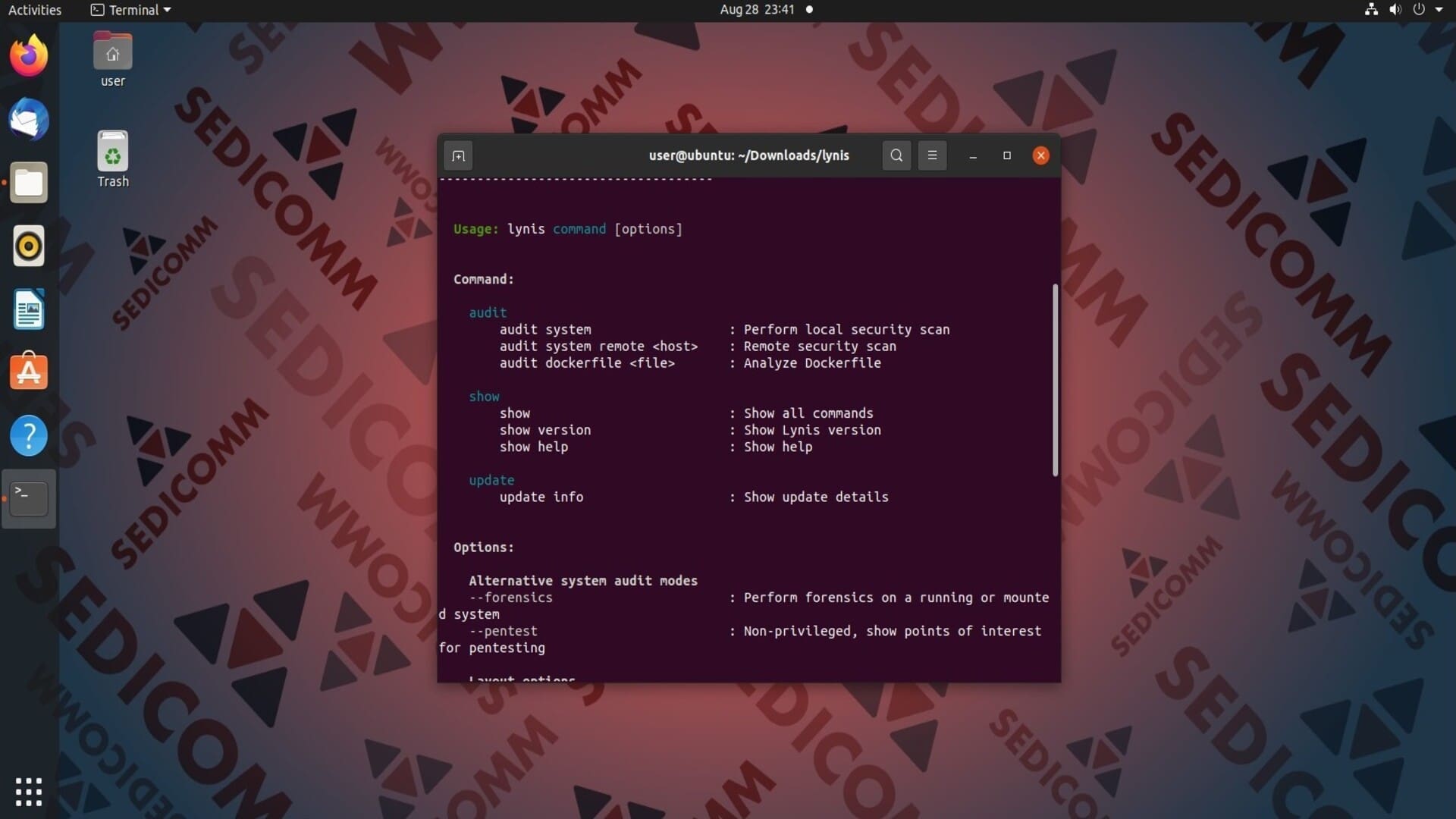Open LibreOffice Writer from dock
This screenshot has height=819, width=1456.
click(29, 309)
